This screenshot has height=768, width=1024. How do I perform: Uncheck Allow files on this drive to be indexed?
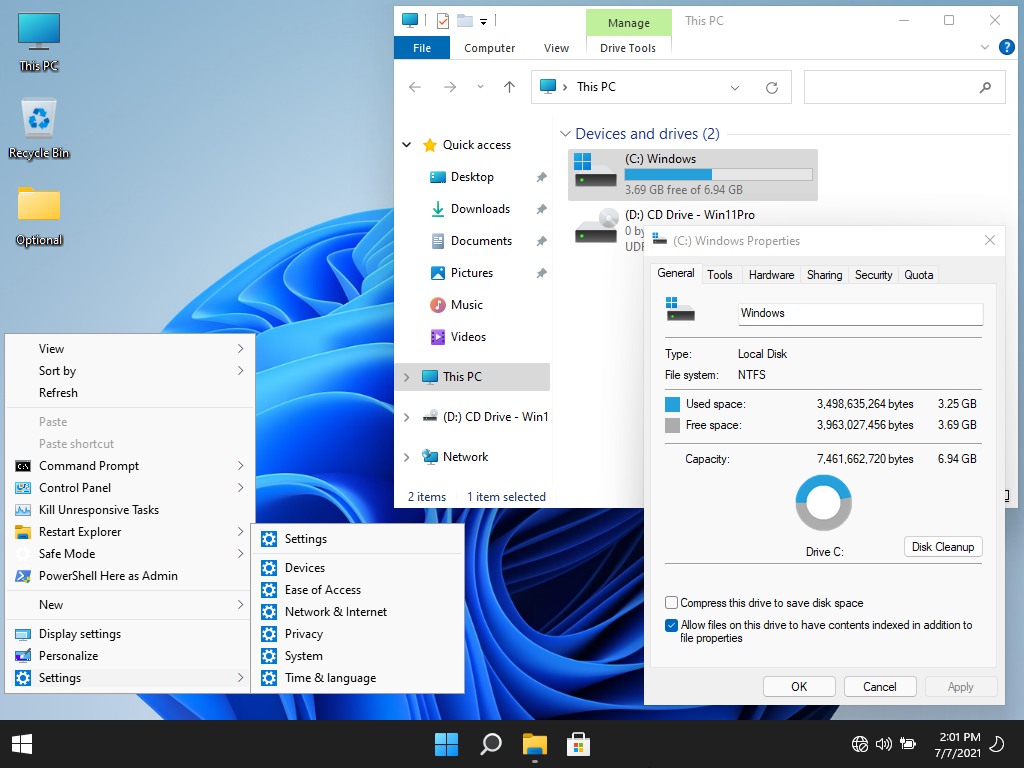click(671, 625)
